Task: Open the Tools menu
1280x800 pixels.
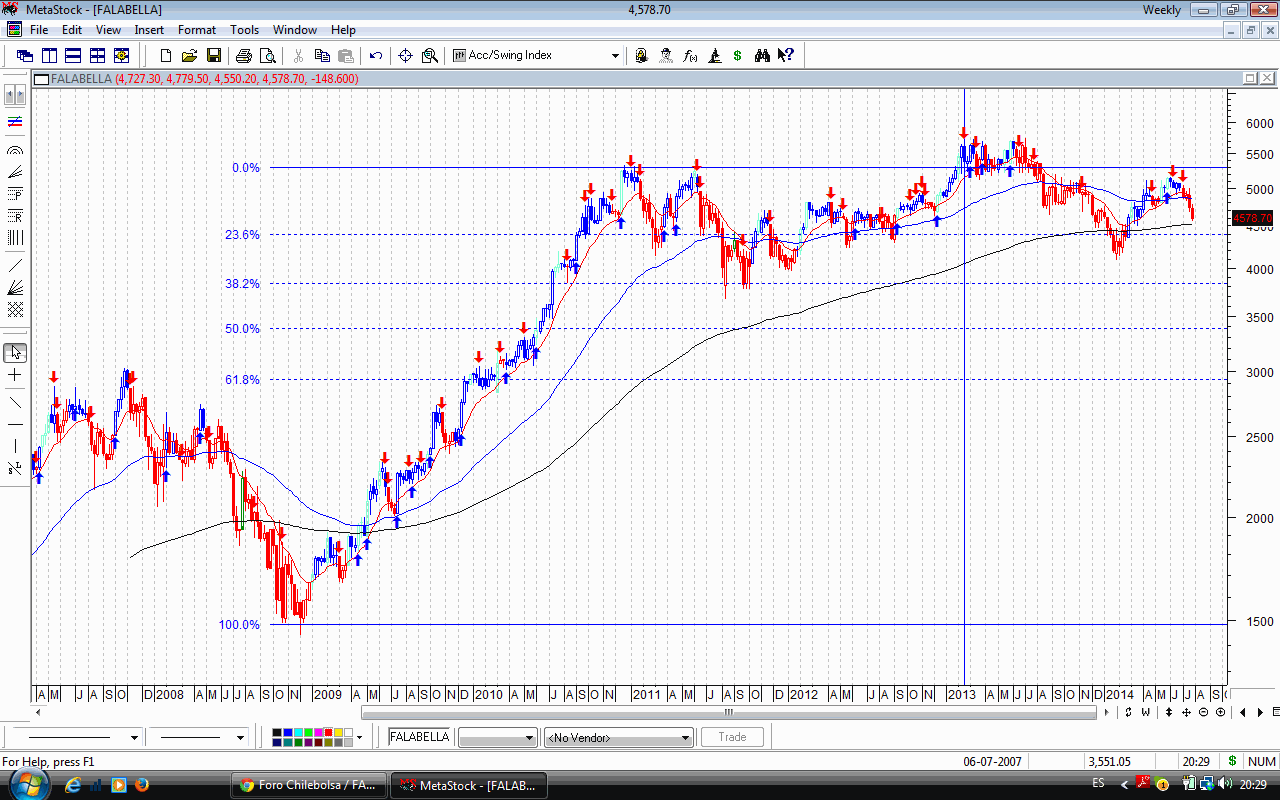Action: click(244, 30)
